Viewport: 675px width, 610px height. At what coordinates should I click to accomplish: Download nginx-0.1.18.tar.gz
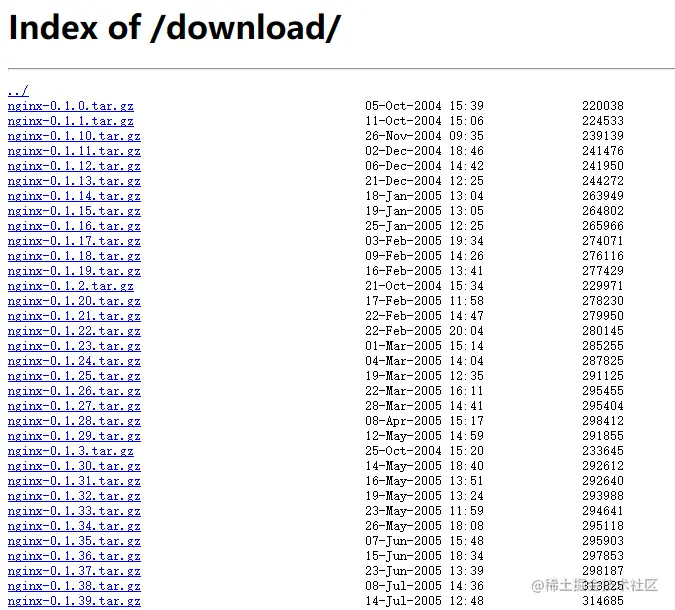click(x=74, y=256)
